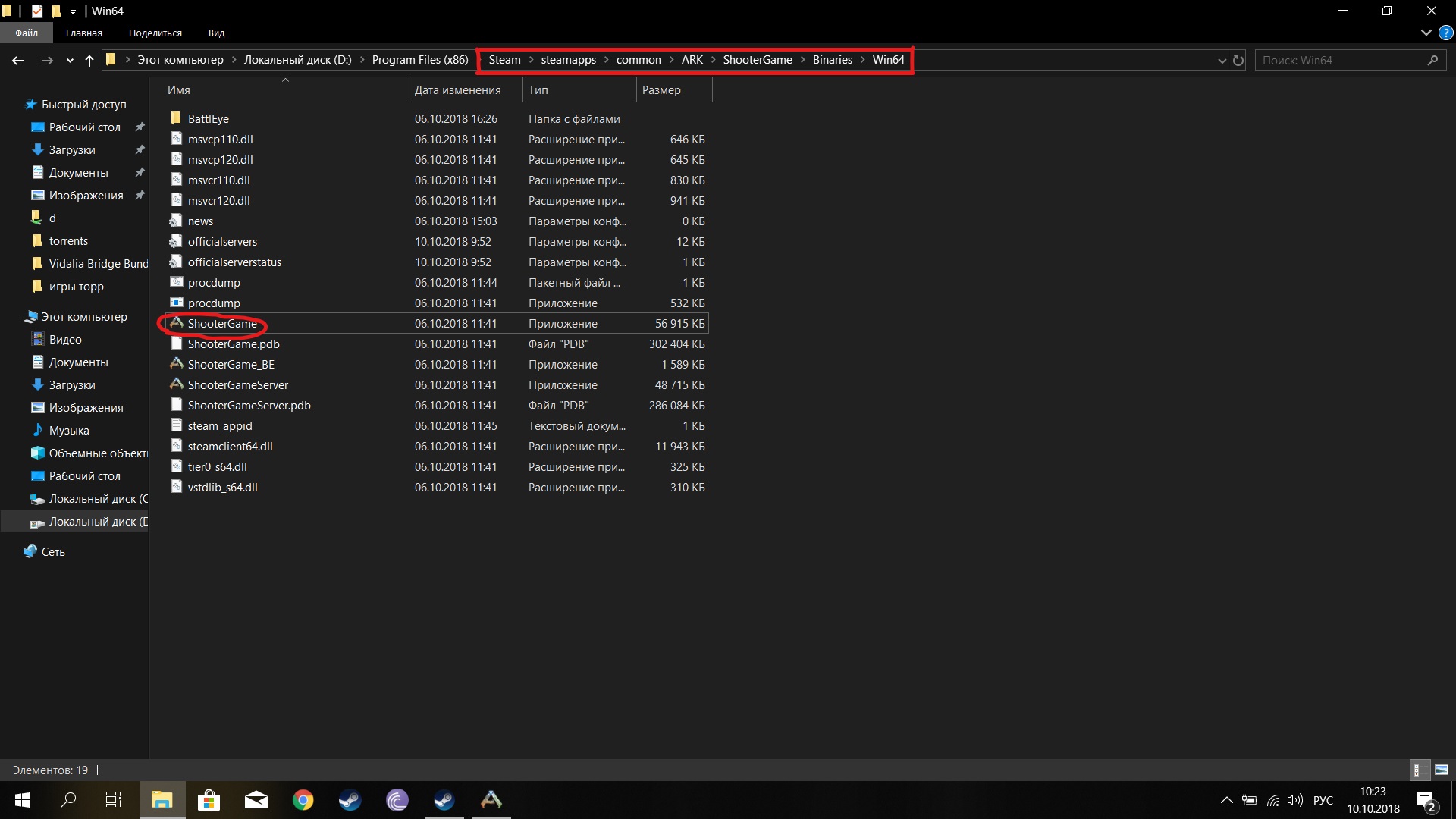
Task: Open Steam from the taskbar
Action: coord(350,800)
